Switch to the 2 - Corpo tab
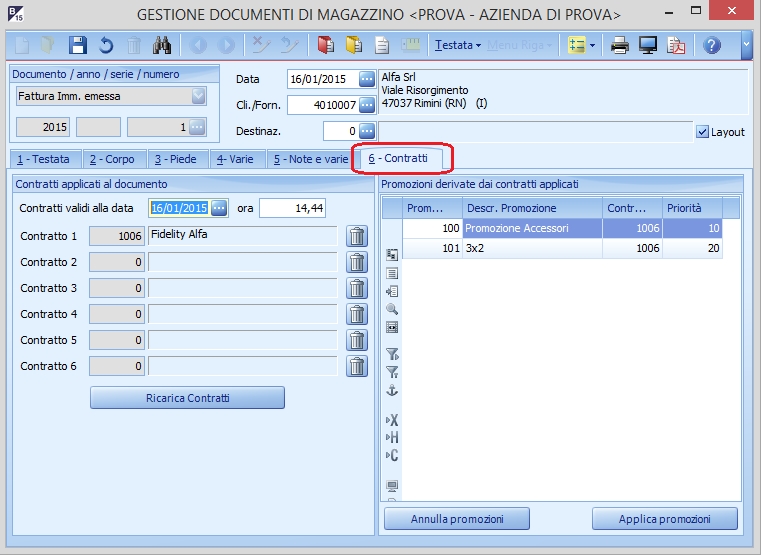This screenshot has width=761, height=555. pyautogui.click(x=113, y=159)
